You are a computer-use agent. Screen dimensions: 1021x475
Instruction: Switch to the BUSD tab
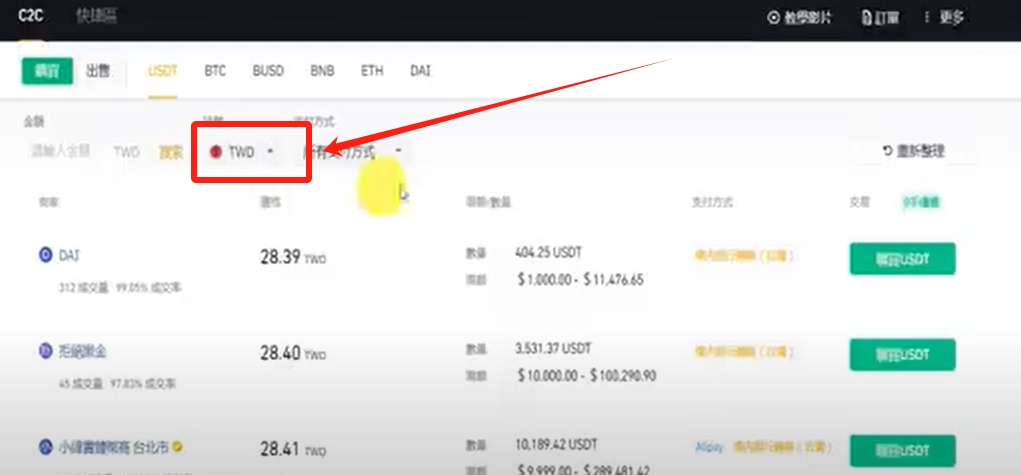(x=268, y=71)
